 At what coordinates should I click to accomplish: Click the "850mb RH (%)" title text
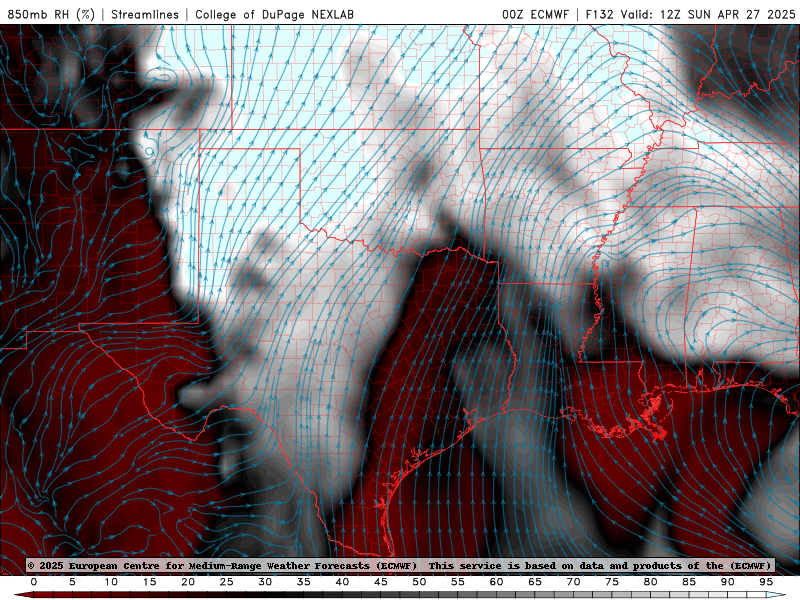pos(51,14)
